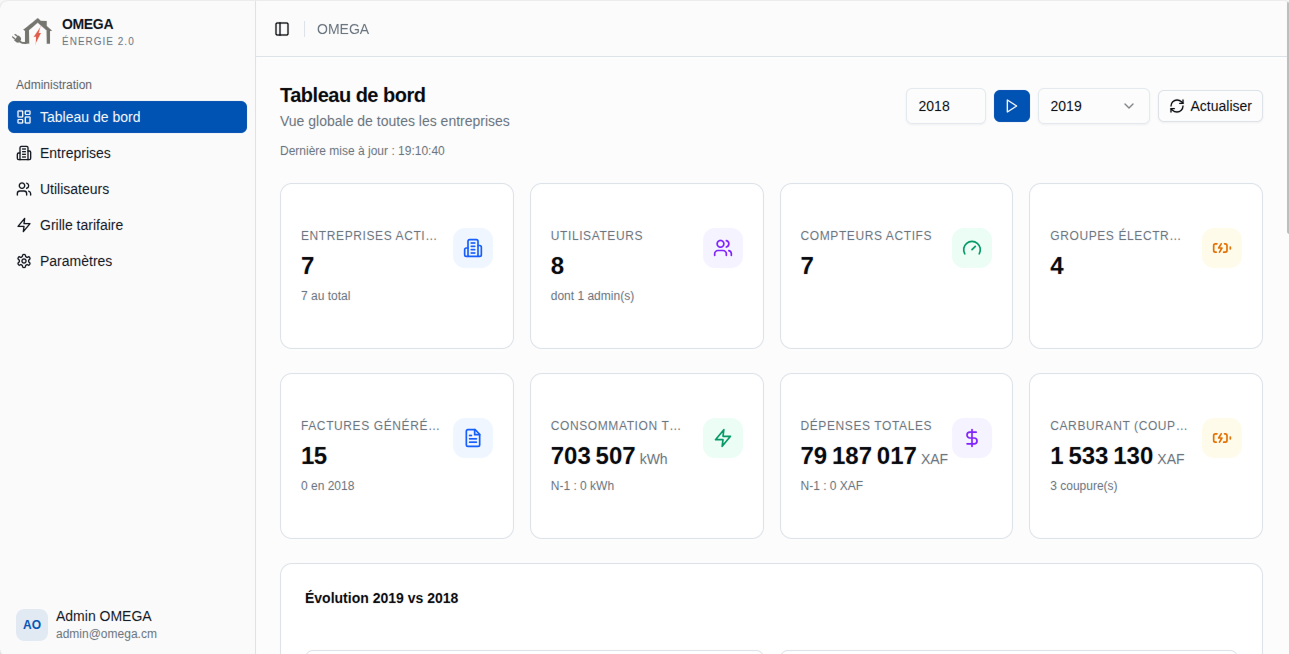The height and width of the screenshot is (654, 1289).
Task: Click the 79 187 017 XAF expenses value
Action: (x=874, y=456)
